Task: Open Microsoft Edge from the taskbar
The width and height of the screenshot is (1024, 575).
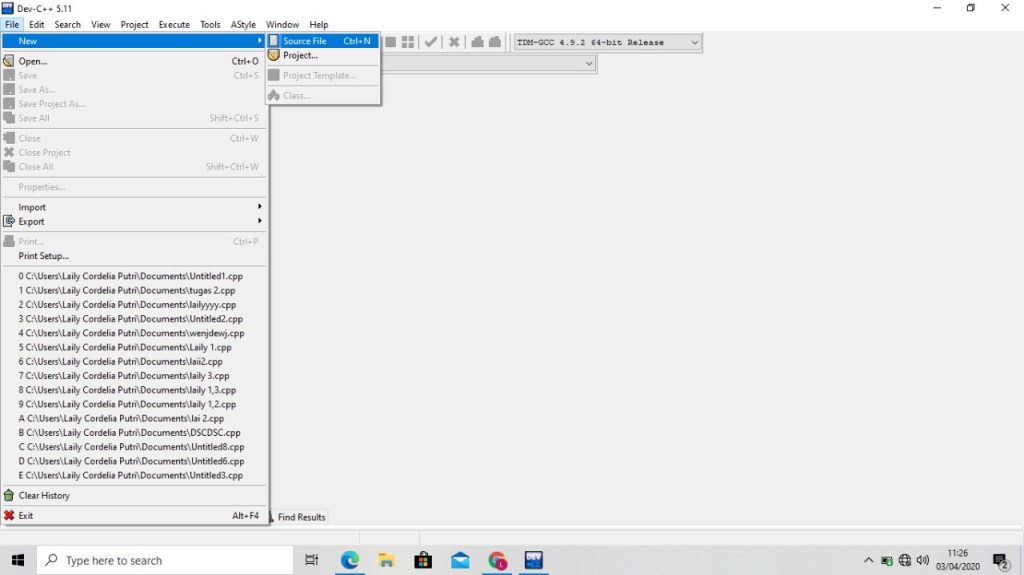Action: pyautogui.click(x=349, y=560)
